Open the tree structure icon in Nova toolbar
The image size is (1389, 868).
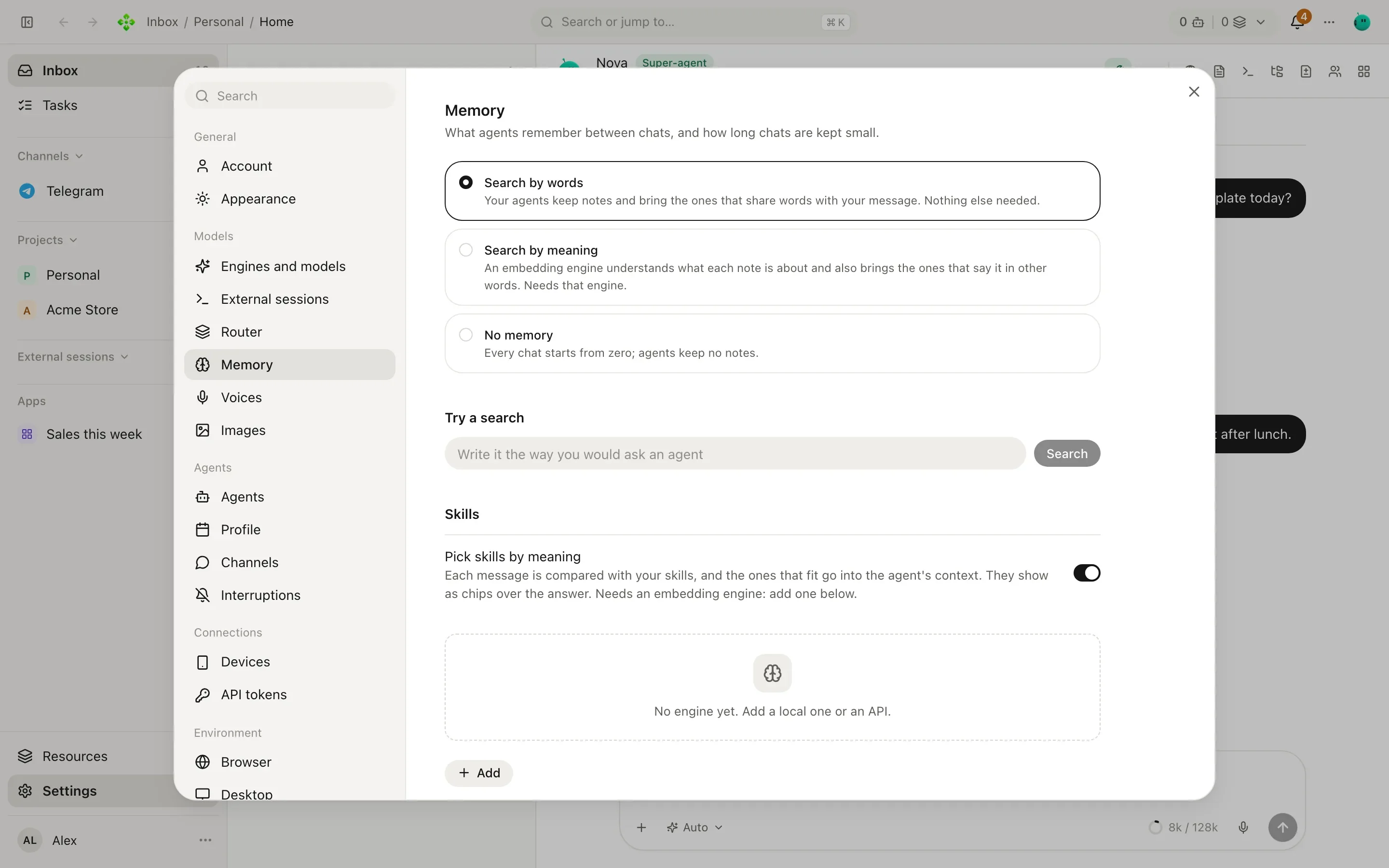[x=1277, y=71]
